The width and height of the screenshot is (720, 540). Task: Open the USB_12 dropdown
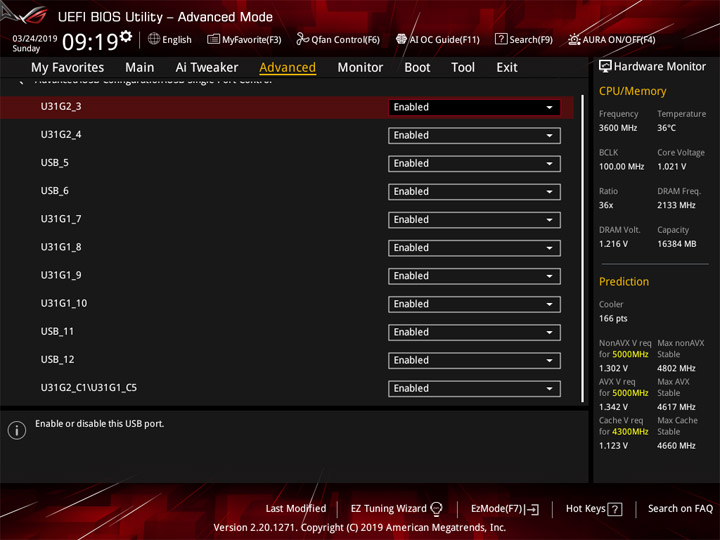474,360
